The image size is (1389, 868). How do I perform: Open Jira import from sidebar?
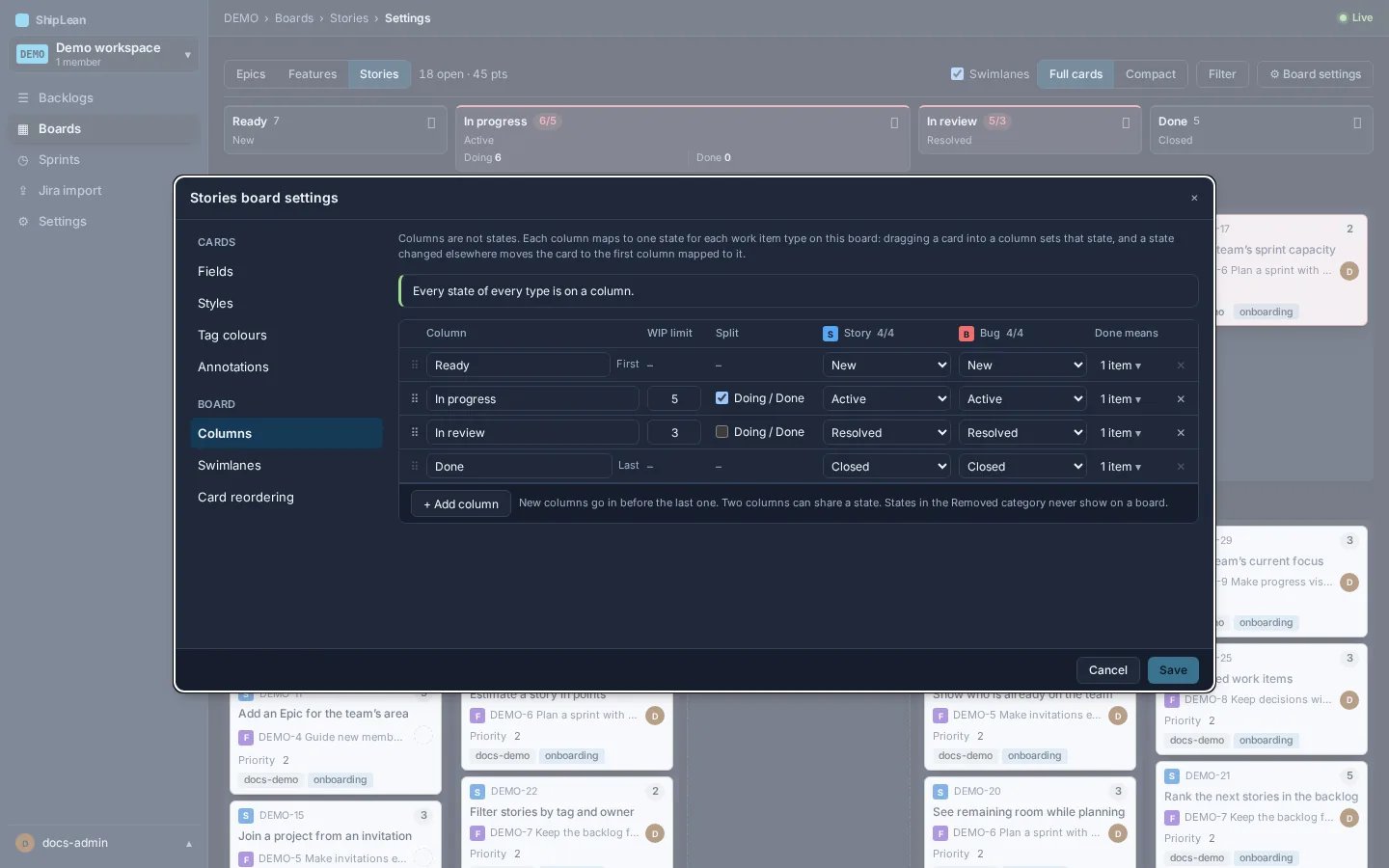click(x=69, y=191)
